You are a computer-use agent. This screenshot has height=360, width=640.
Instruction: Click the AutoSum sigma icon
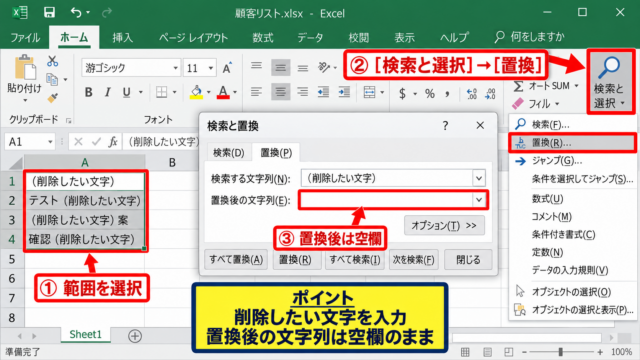coord(518,86)
